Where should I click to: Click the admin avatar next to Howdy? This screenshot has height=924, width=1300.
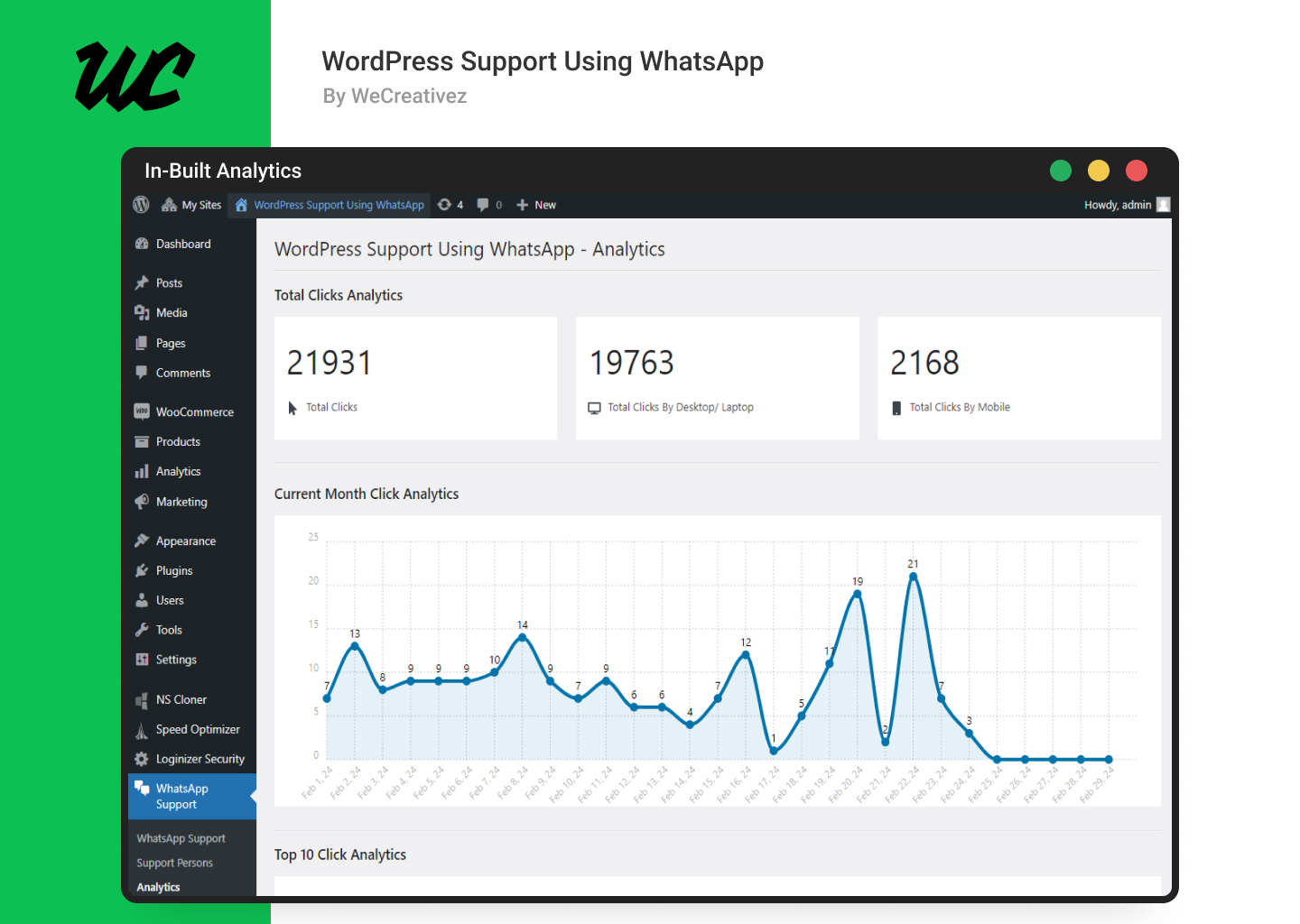(1164, 205)
